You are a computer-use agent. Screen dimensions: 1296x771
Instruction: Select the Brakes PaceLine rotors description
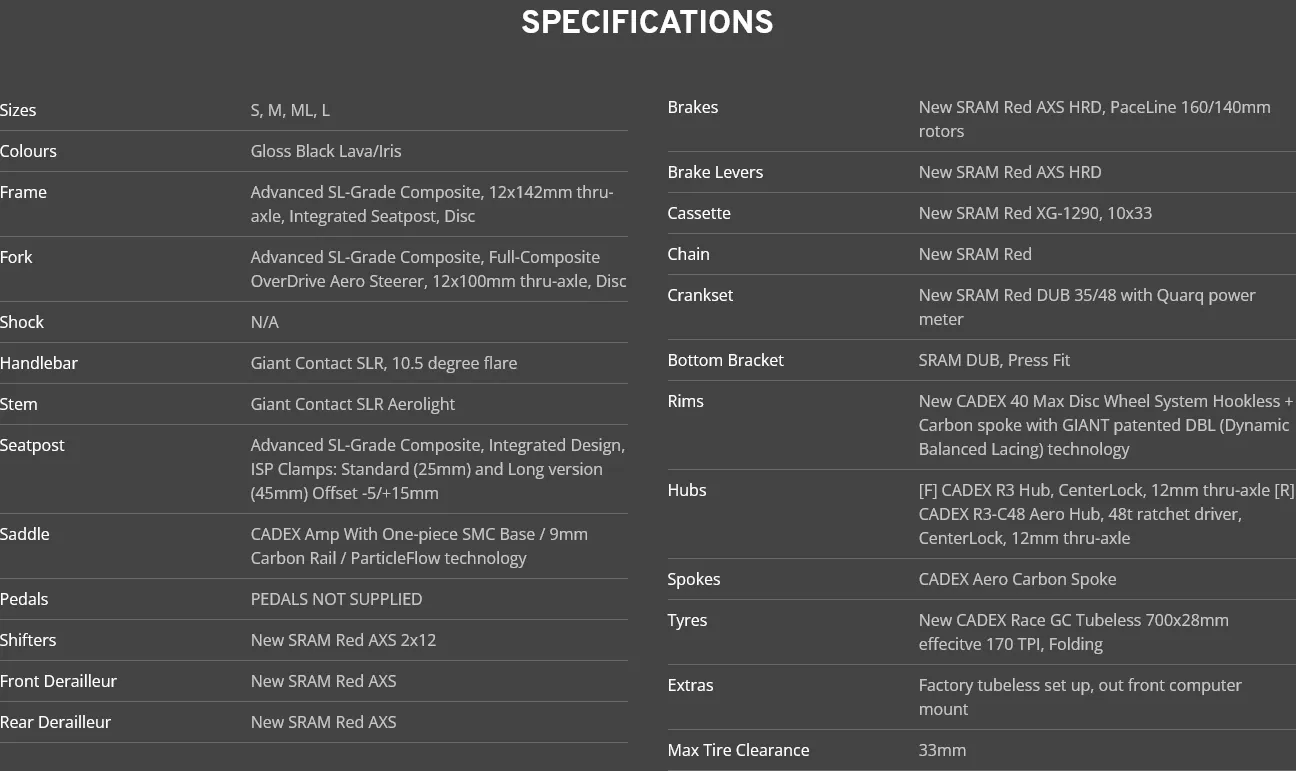(1095, 119)
